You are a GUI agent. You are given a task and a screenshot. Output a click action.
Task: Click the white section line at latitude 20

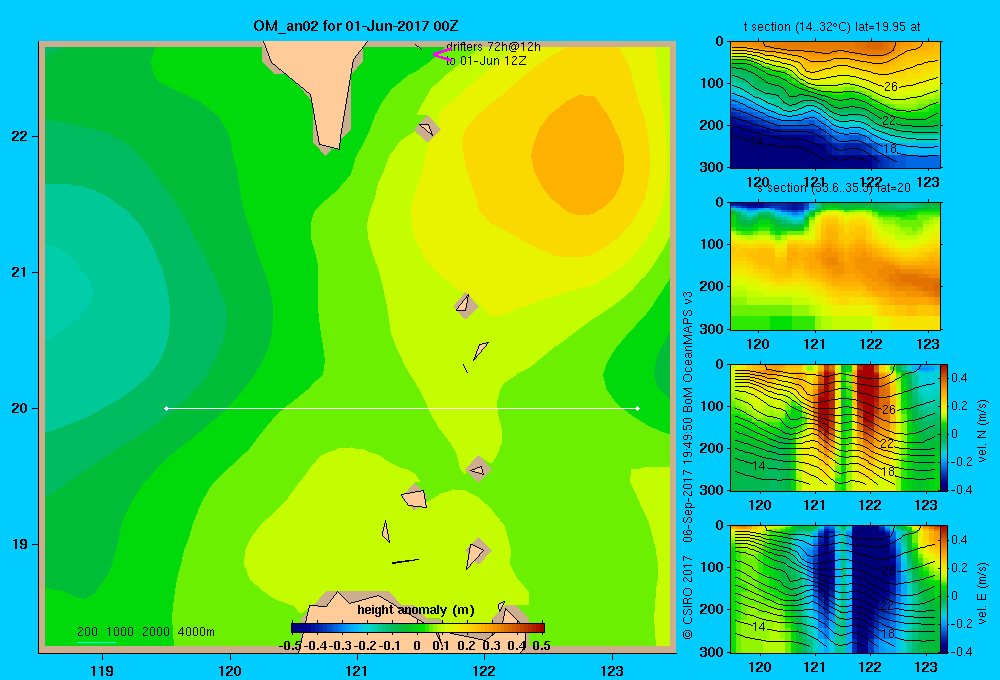402,408
